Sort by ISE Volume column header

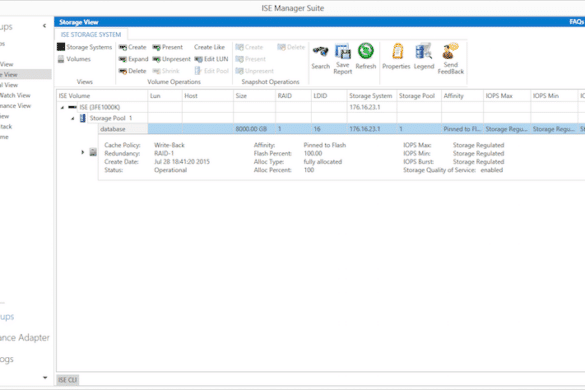point(102,96)
